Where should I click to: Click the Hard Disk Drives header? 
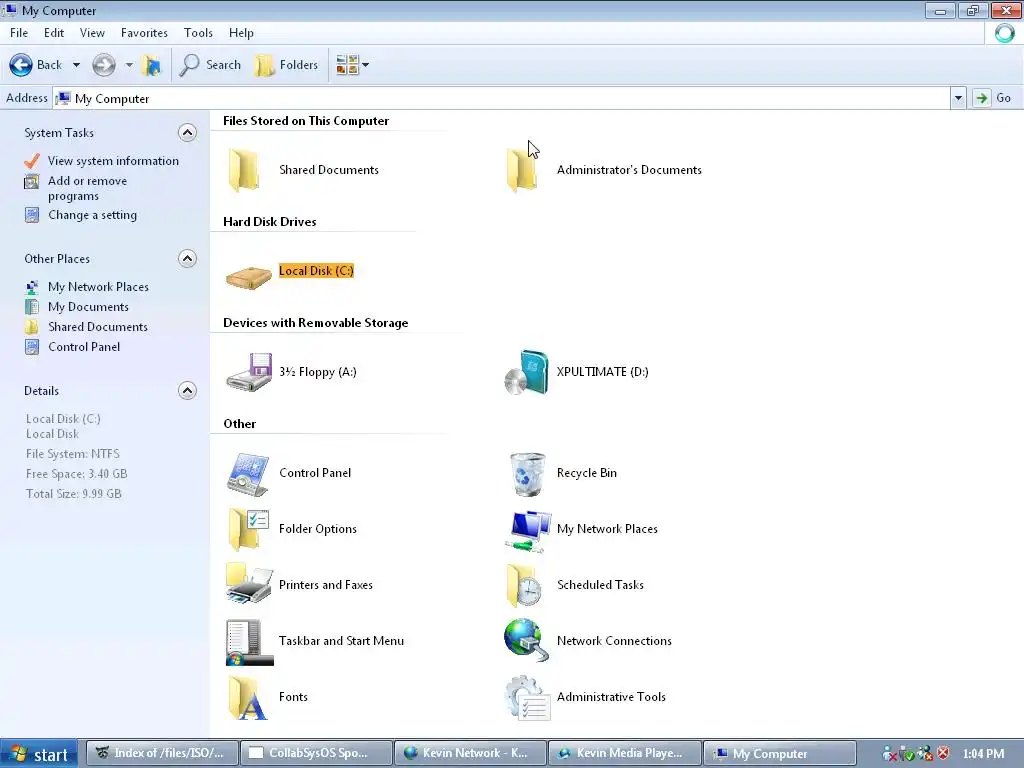(x=270, y=222)
